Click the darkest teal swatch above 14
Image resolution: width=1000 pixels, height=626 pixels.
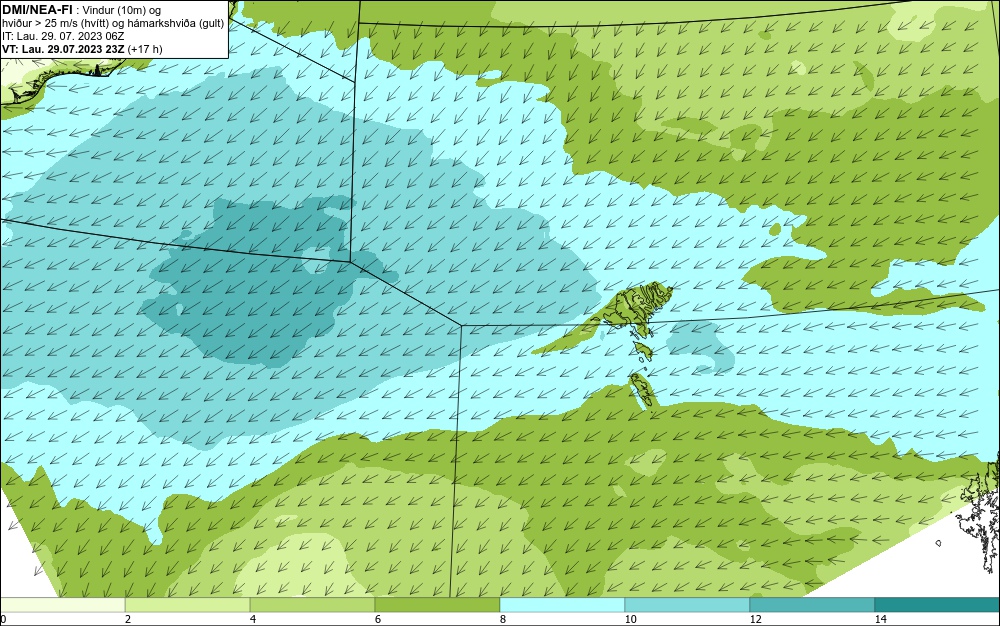click(x=938, y=605)
